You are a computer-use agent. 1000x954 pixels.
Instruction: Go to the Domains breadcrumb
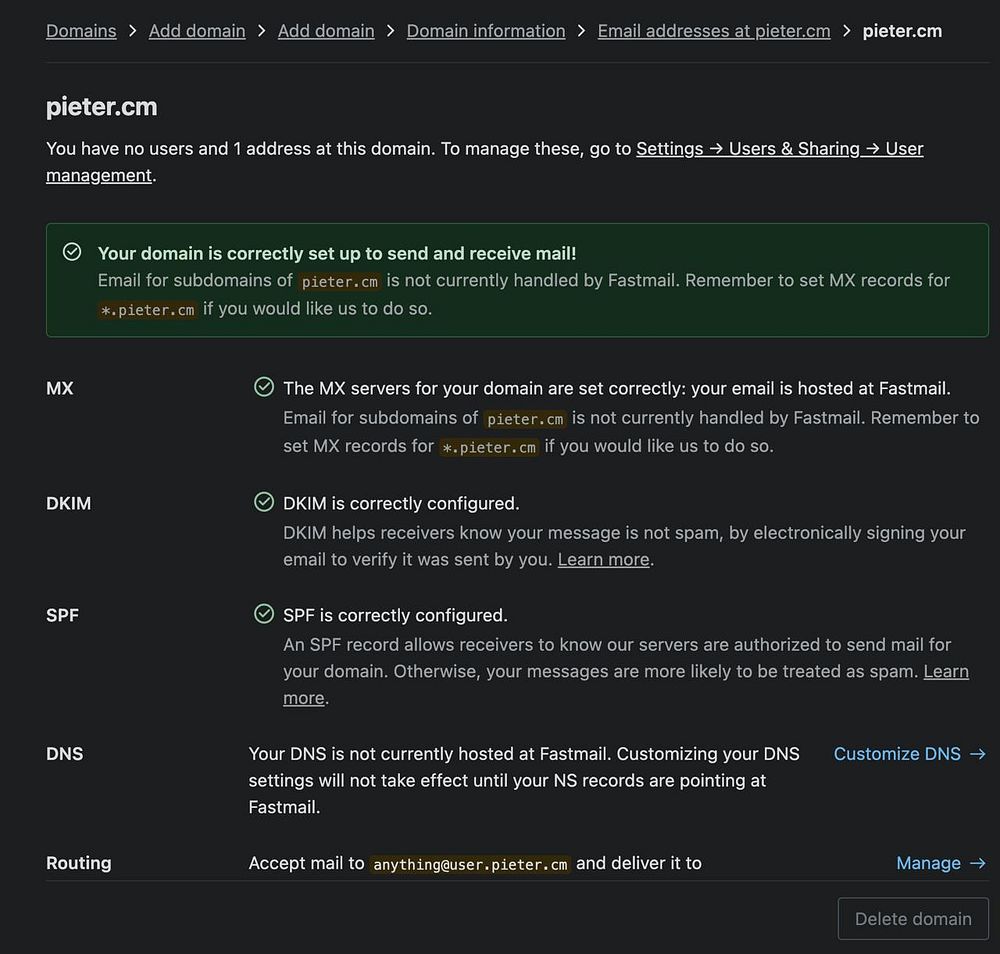coord(81,31)
